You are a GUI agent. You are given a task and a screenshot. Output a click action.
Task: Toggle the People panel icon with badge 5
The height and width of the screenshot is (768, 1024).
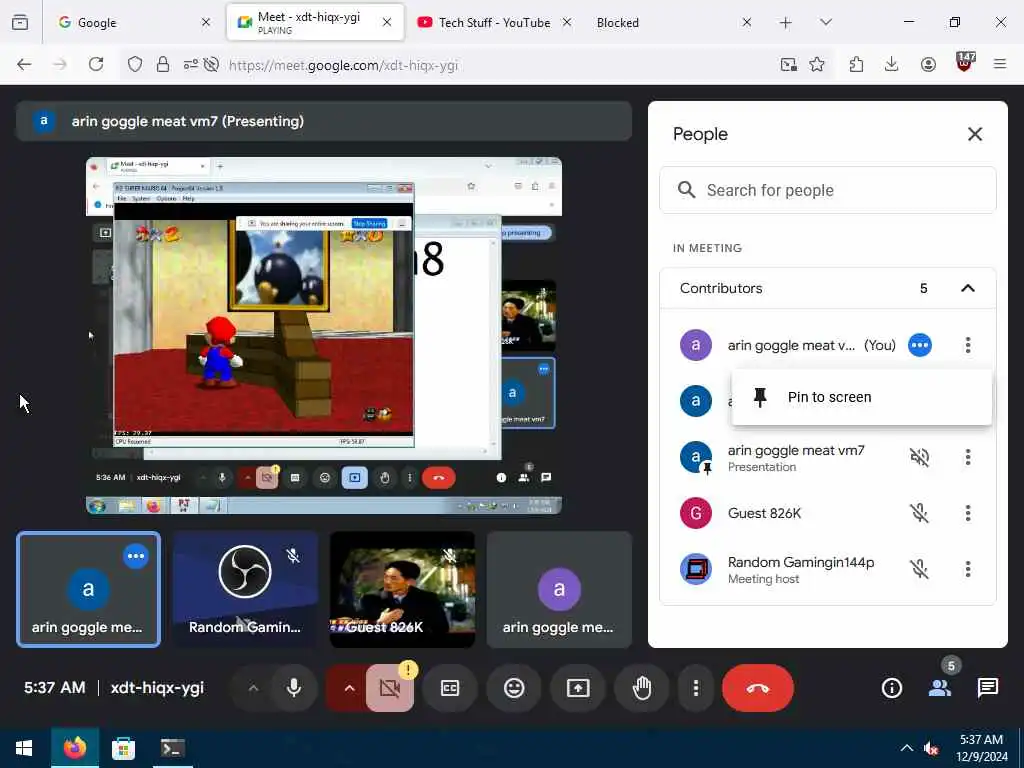[940, 688]
